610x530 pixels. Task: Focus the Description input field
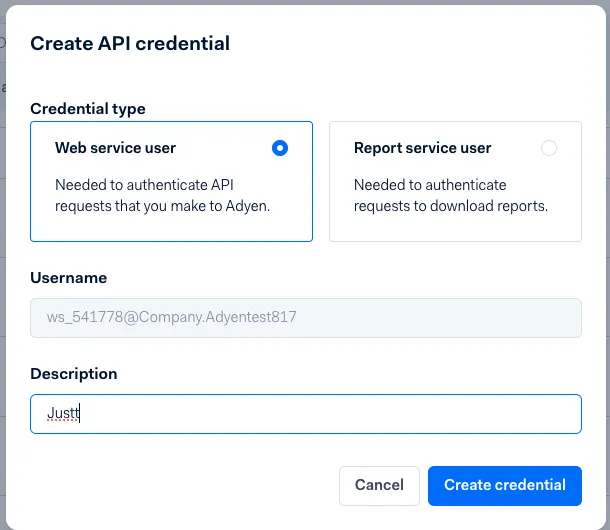point(306,414)
